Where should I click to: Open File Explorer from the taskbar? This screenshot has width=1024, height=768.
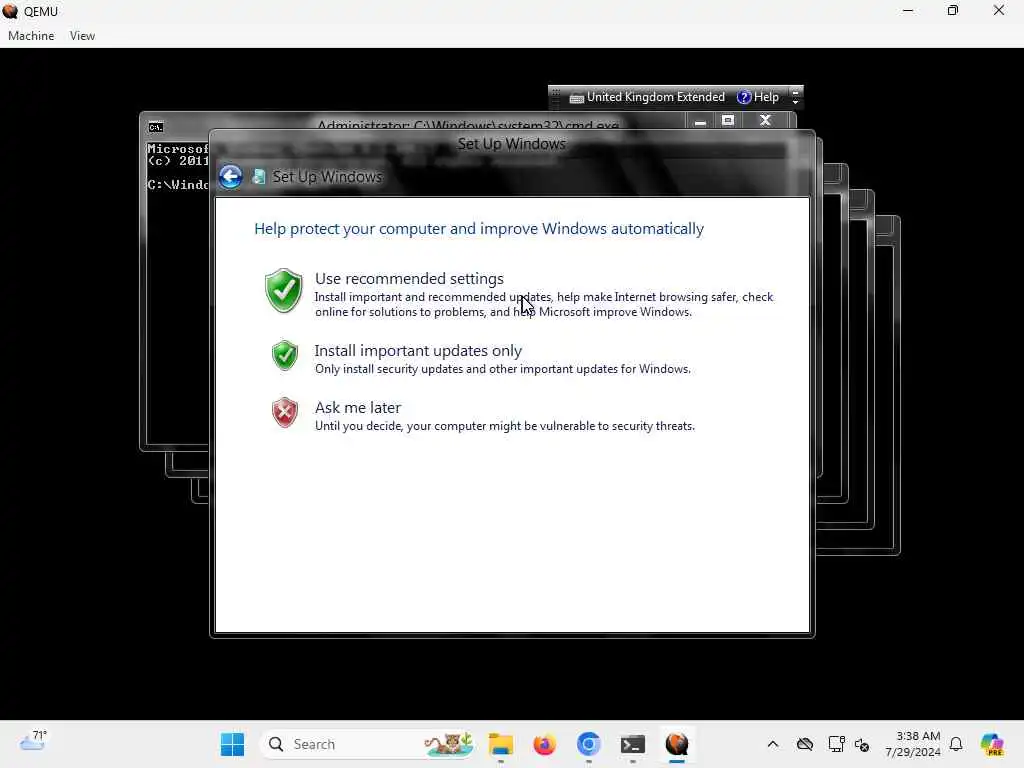[x=501, y=744]
